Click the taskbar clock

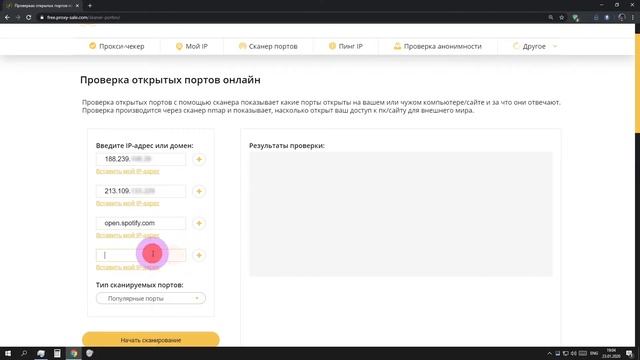coord(611,353)
